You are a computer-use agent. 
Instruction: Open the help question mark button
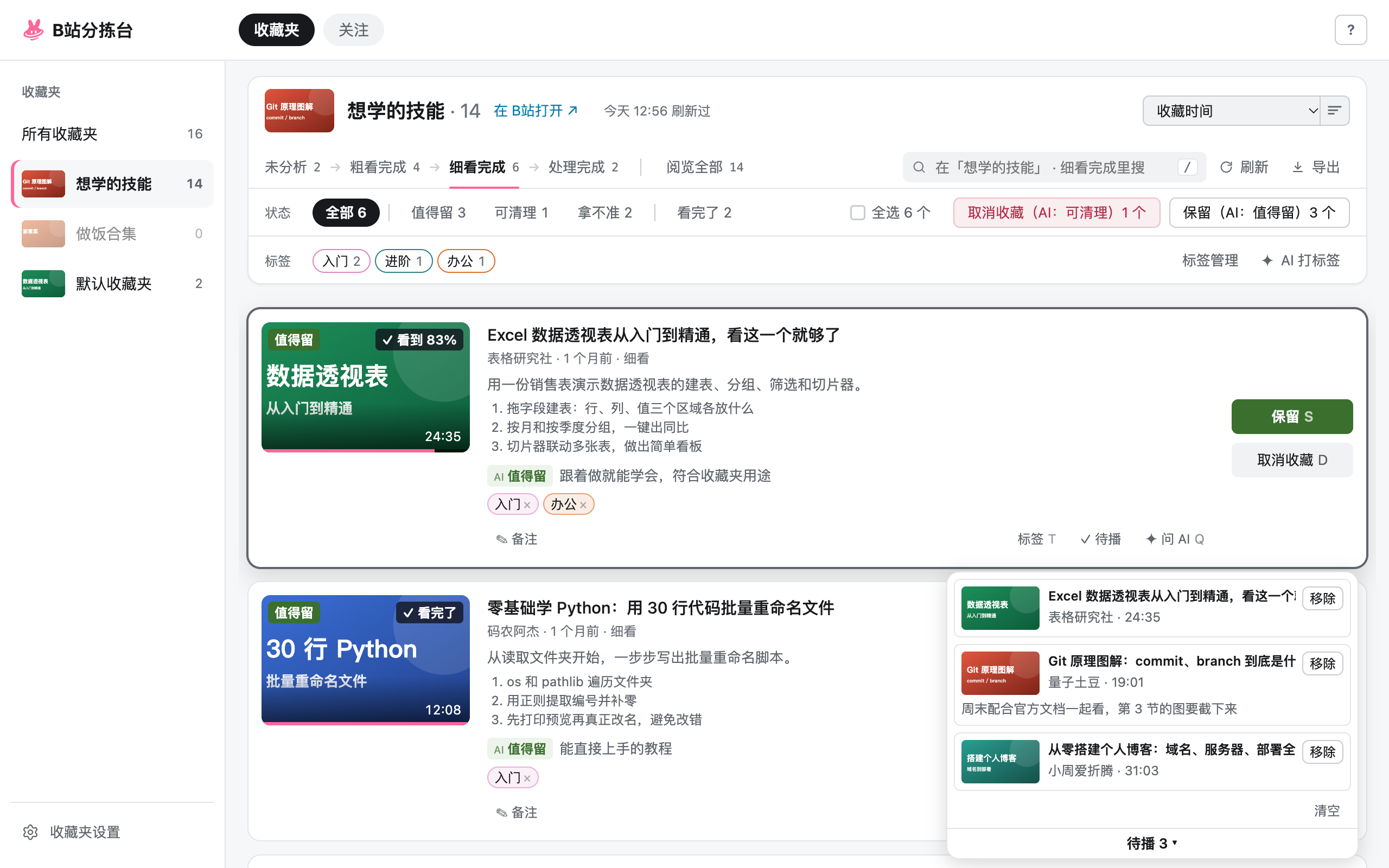(1350, 30)
